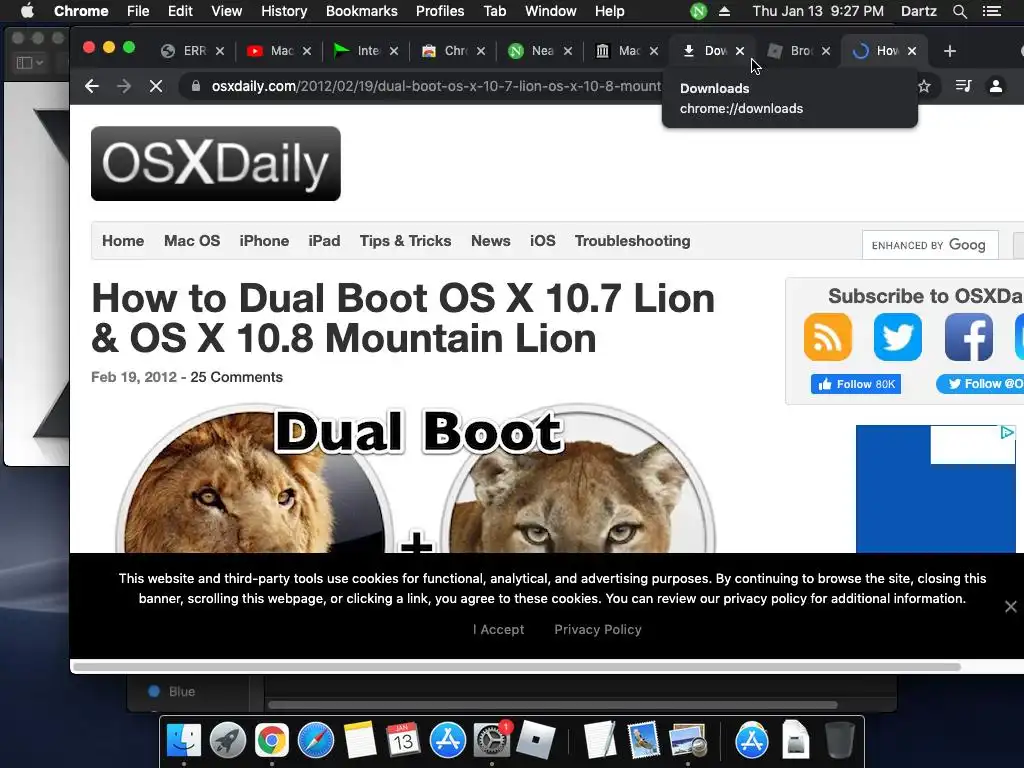The image size is (1024, 768).
Task: Open the Troubleshooting section
Action: pyautogui.click(x=632, y=241)
